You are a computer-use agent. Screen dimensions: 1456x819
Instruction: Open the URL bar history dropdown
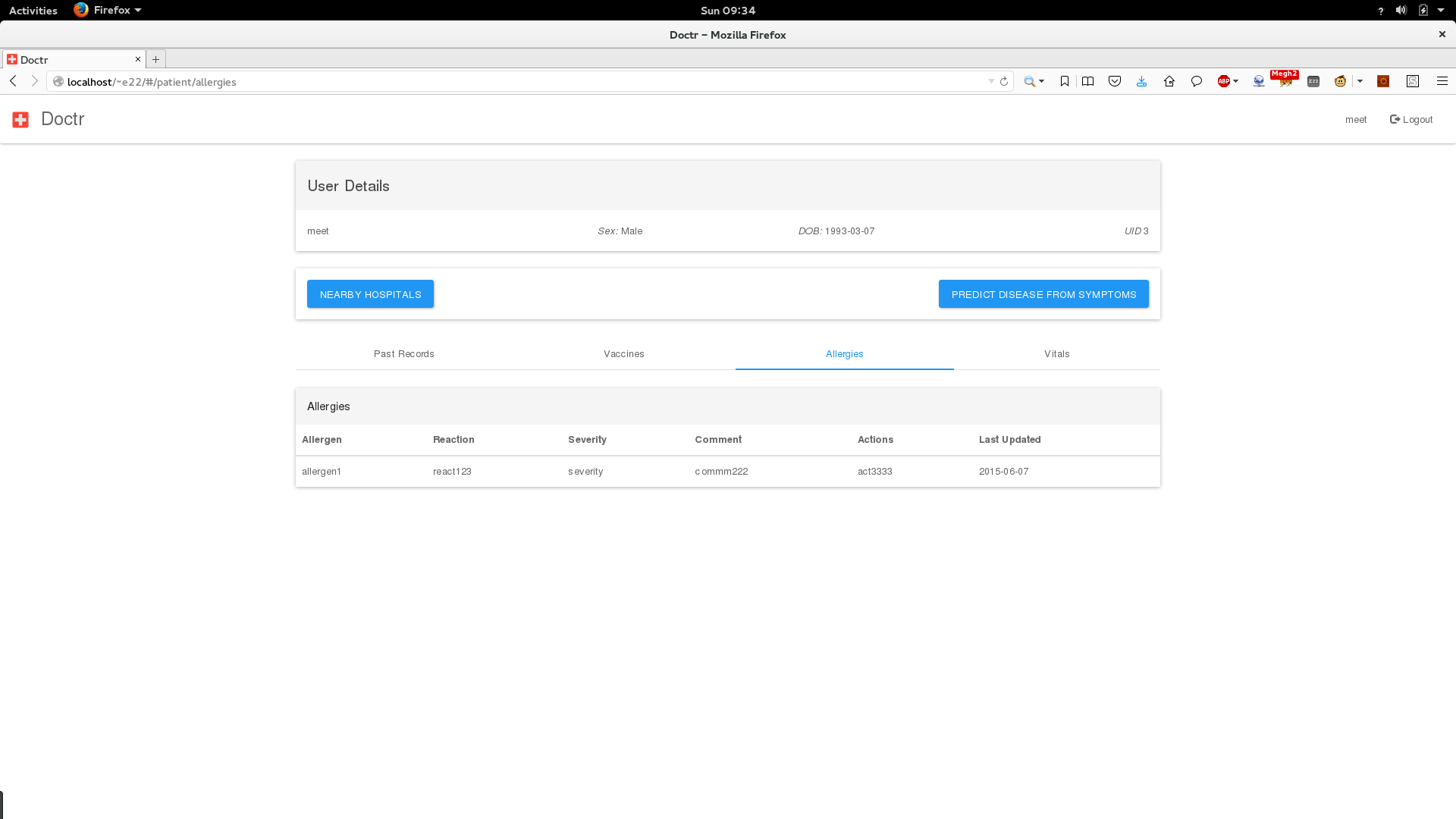tap(991, 81)
